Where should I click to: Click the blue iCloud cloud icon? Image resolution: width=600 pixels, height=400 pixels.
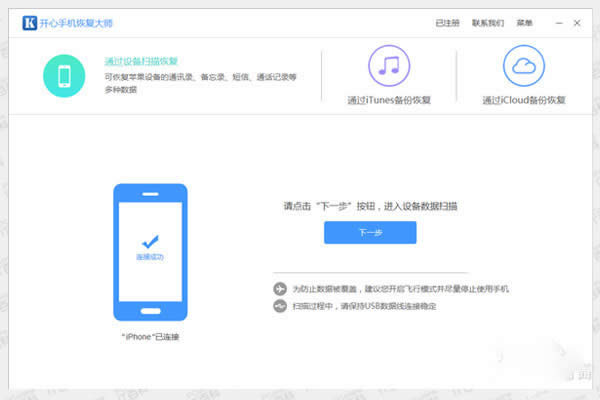(x=523, y=68)
